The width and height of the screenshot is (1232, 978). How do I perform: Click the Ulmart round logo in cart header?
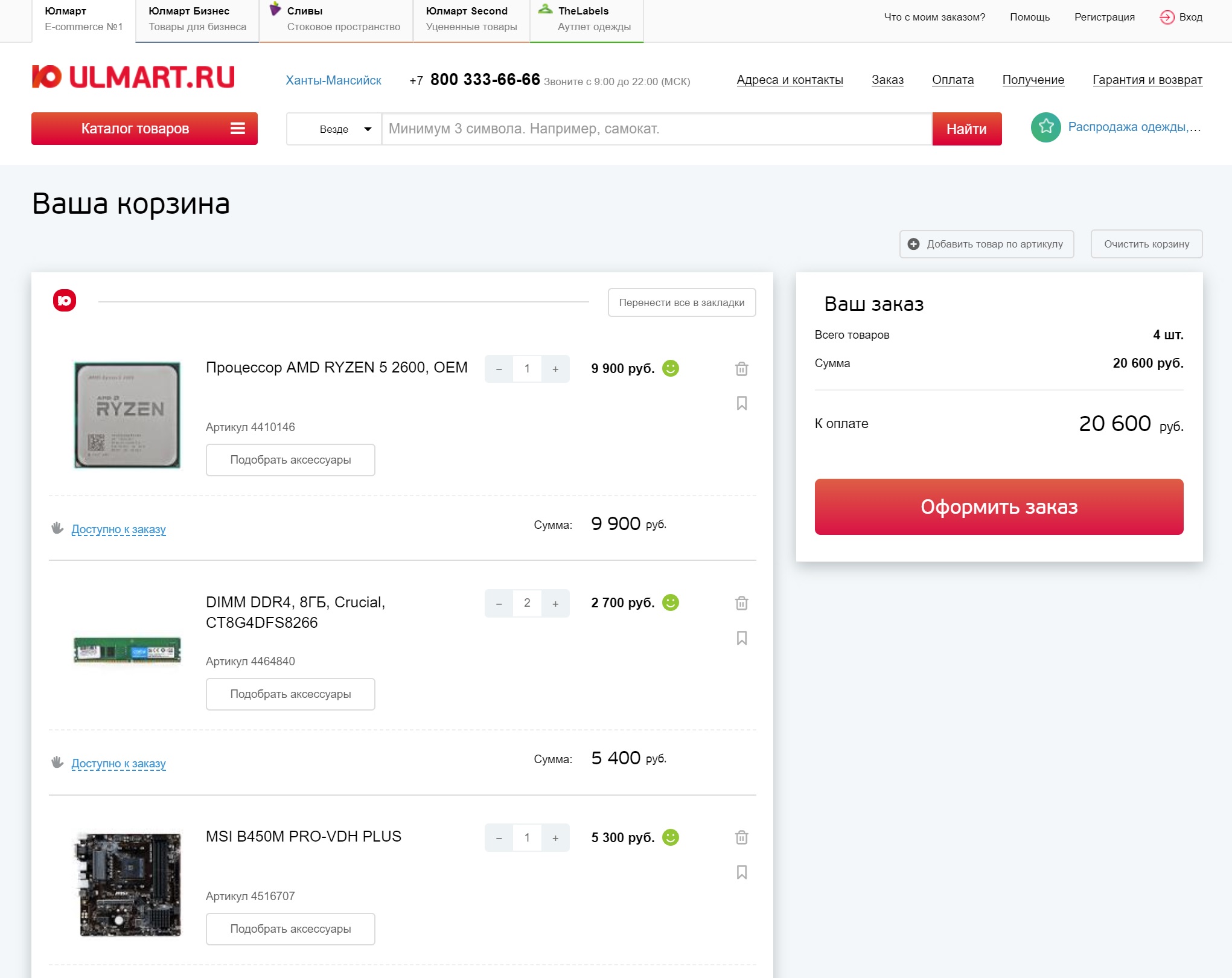tap(65, 301)
